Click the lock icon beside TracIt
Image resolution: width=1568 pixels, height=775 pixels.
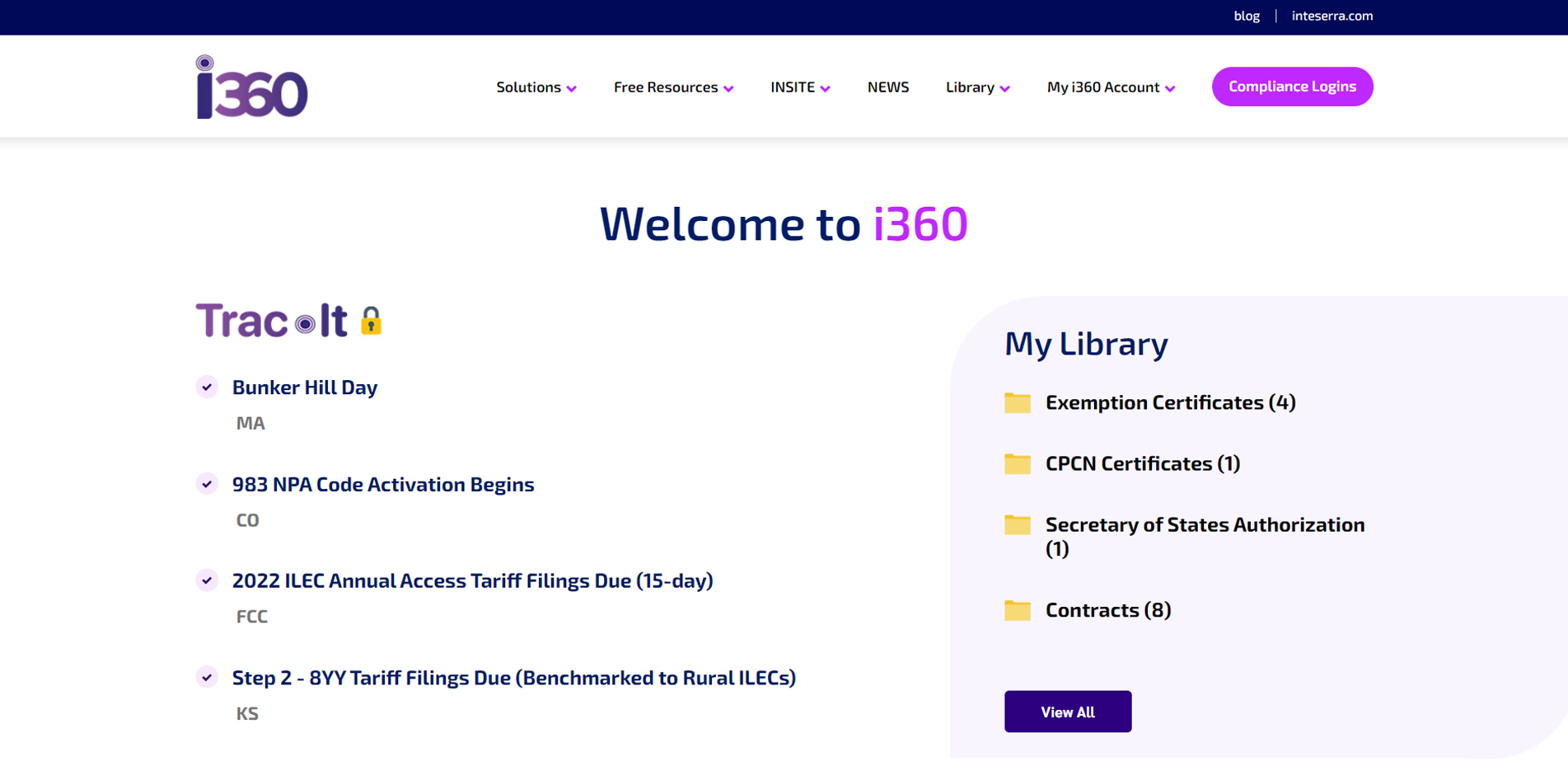(373, 322)
